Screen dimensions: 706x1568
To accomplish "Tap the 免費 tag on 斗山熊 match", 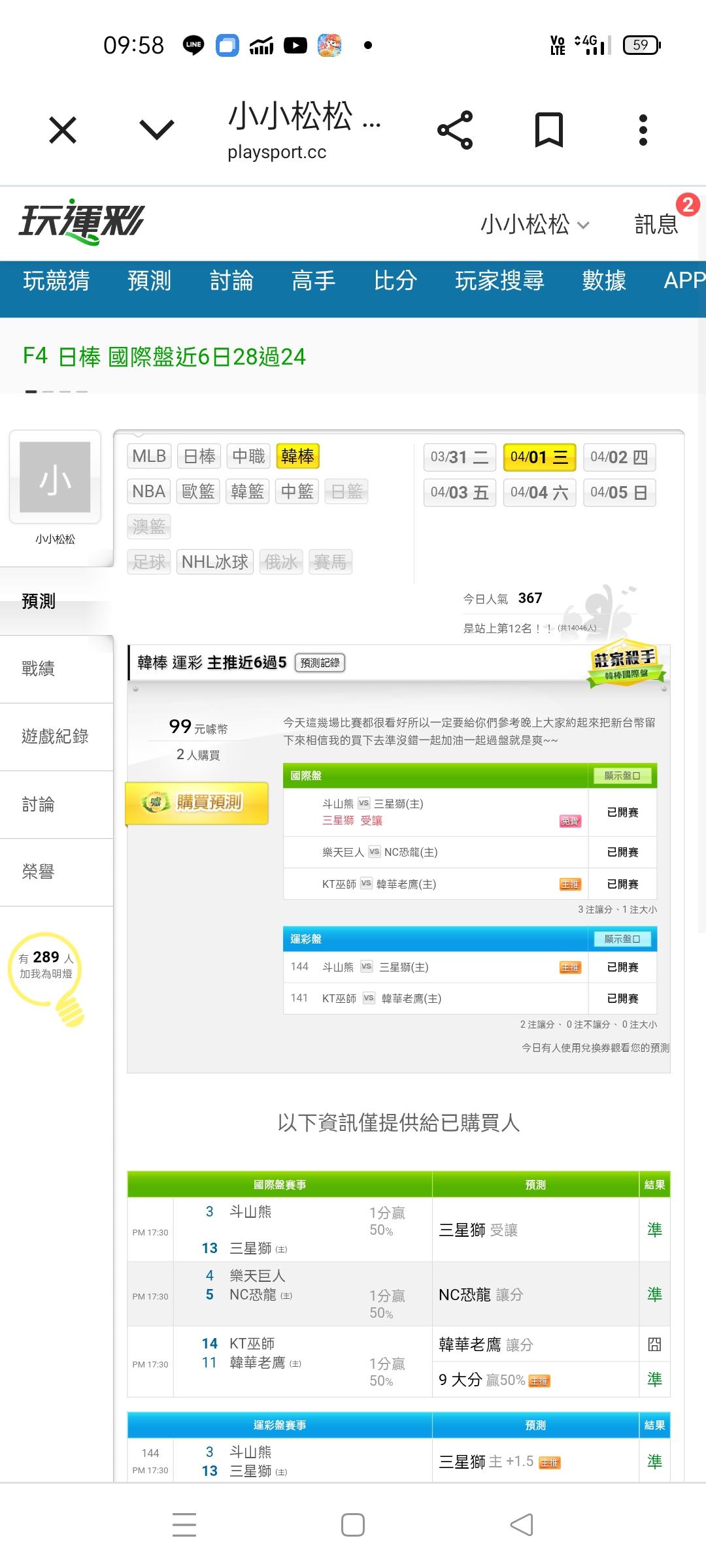I will [570, 821].
